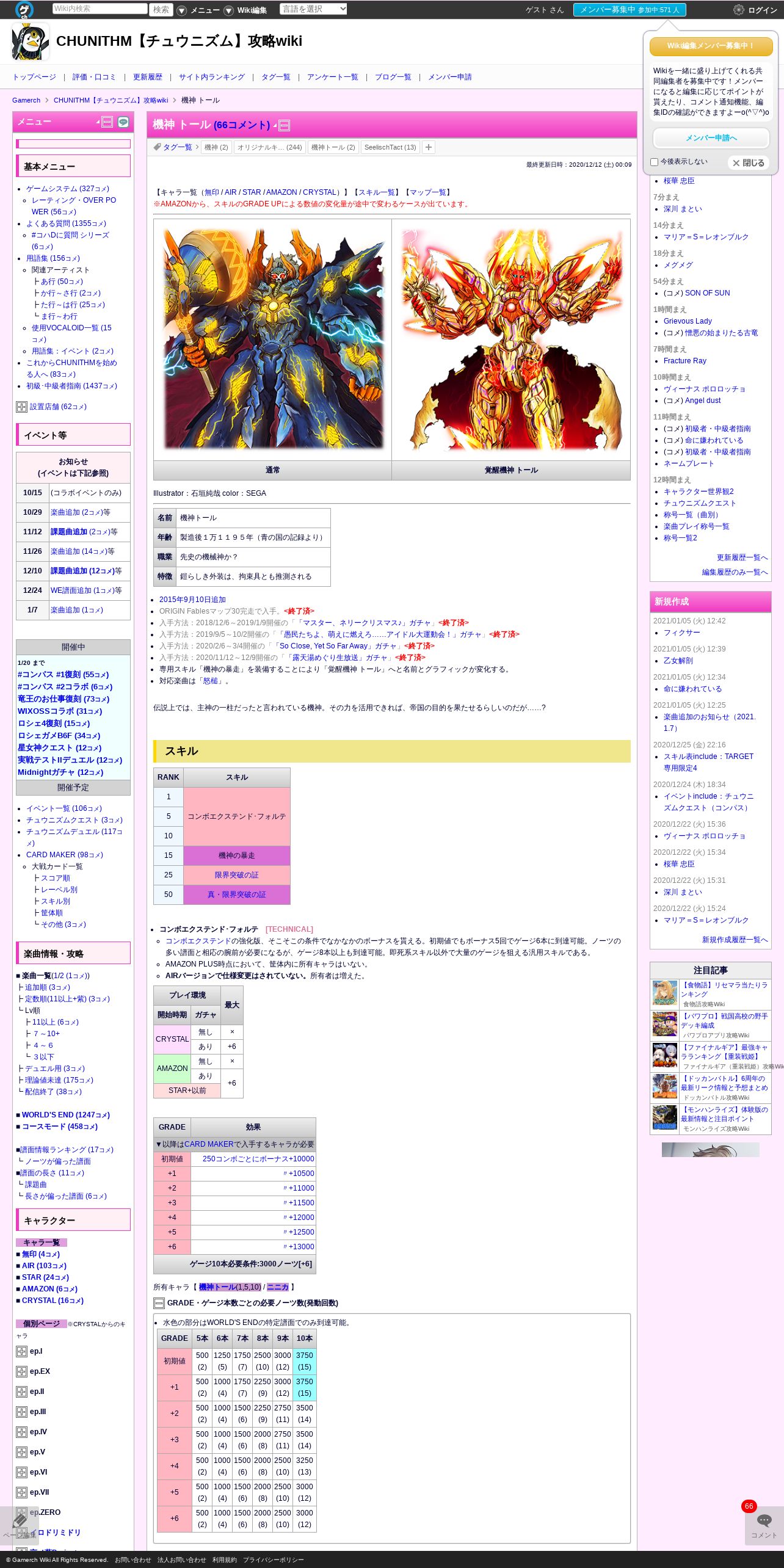Screen dimensions: 784x1568
Task: Open モンハンライズ 体験版 article thumbnail
Action: point(664,1118)
